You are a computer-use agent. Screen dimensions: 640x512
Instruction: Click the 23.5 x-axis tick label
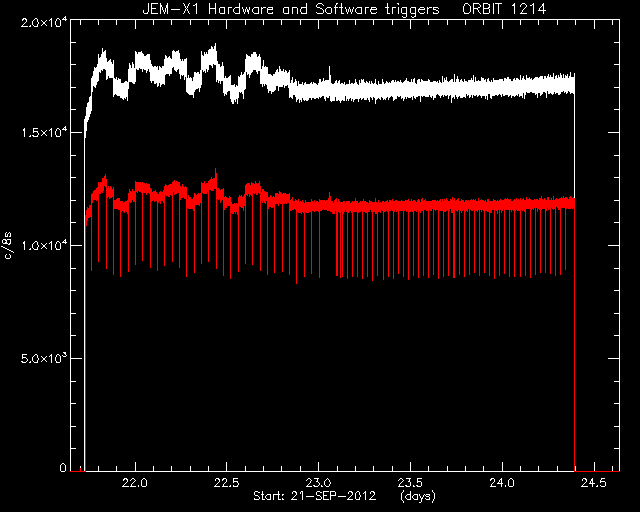click(410, 483)
